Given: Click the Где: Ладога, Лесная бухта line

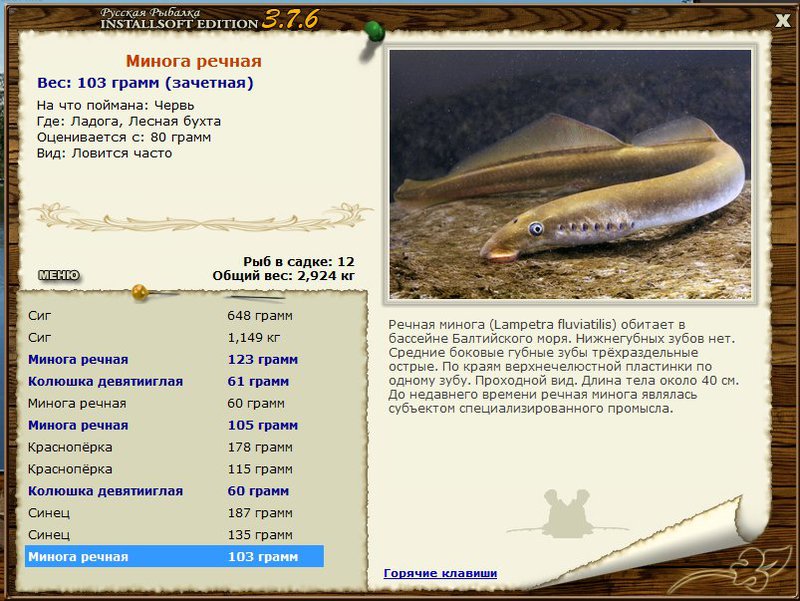Looking at the screenshot, I should pos(129,121).
